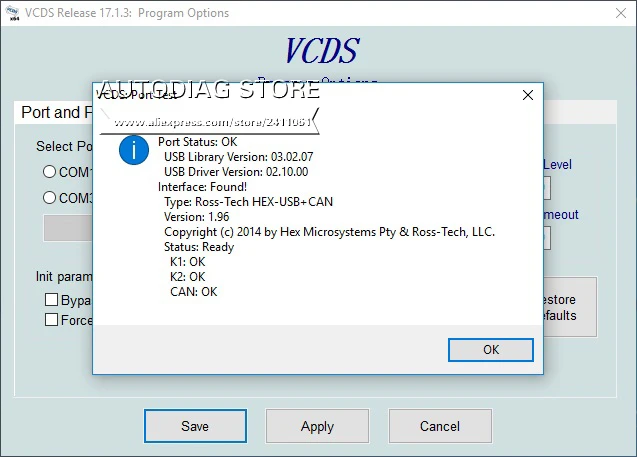Click the 'Interface: Found!' line
The height and width of the screenshot is (457, 637).
click(x=202, y=187)
